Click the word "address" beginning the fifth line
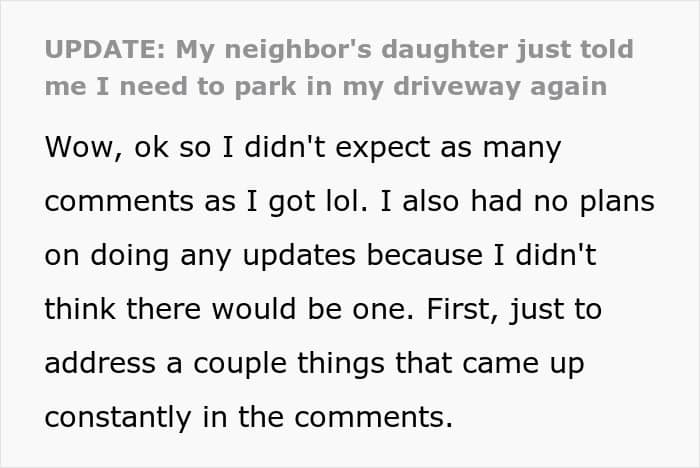The image size is (700, 468). 100,363
